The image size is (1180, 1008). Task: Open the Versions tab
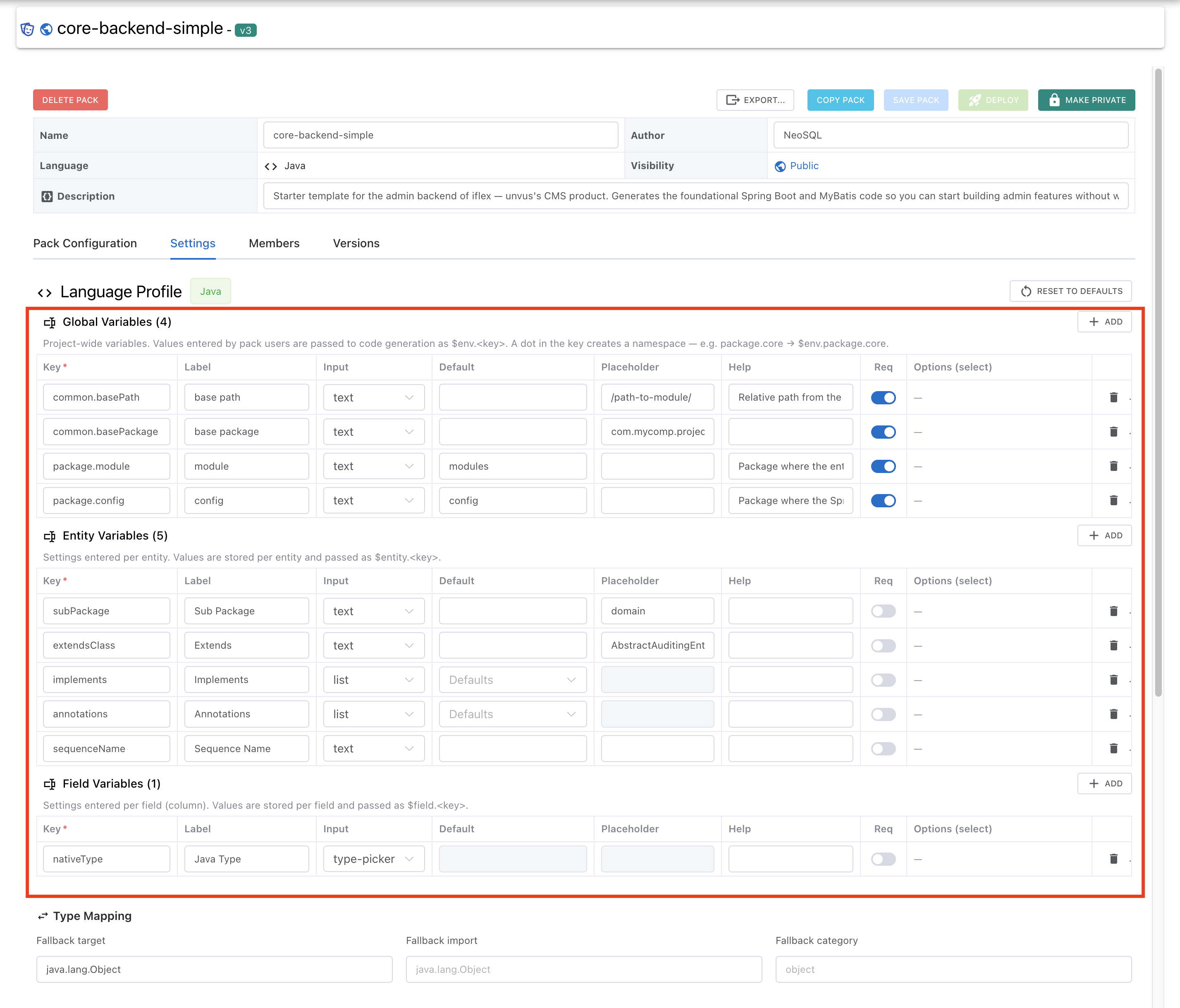(356, 243)
